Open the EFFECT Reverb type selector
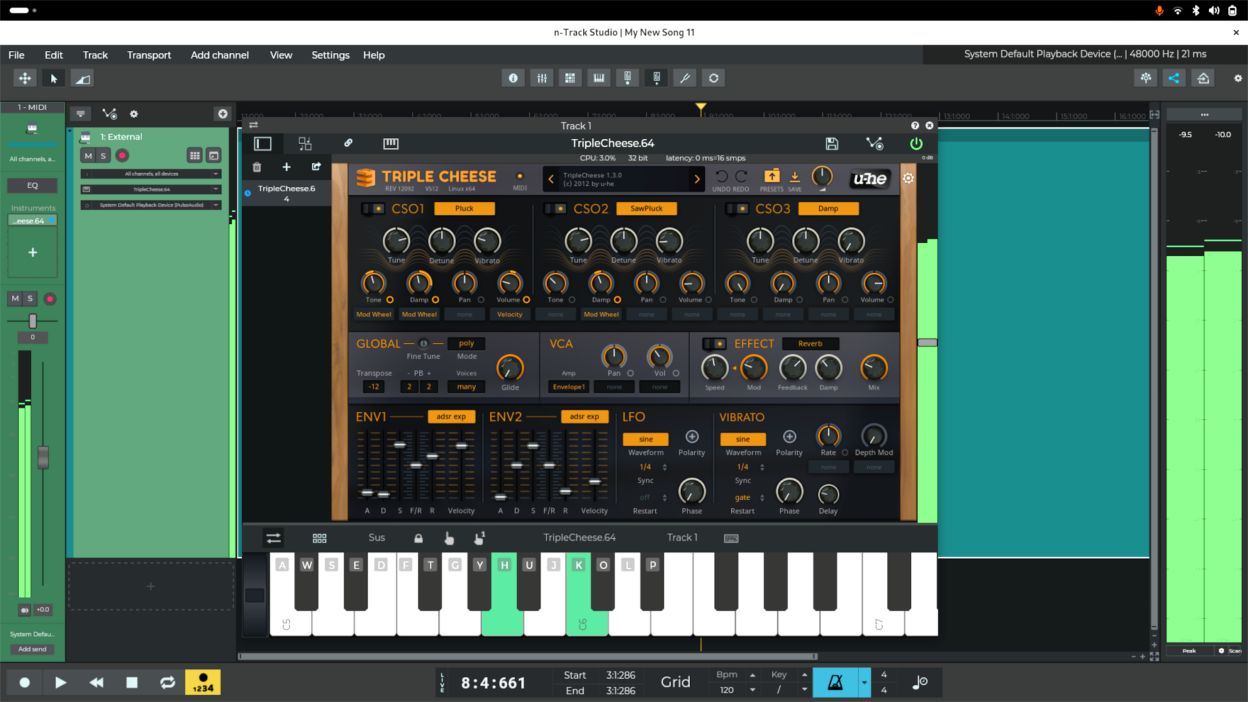 (810, 344)
